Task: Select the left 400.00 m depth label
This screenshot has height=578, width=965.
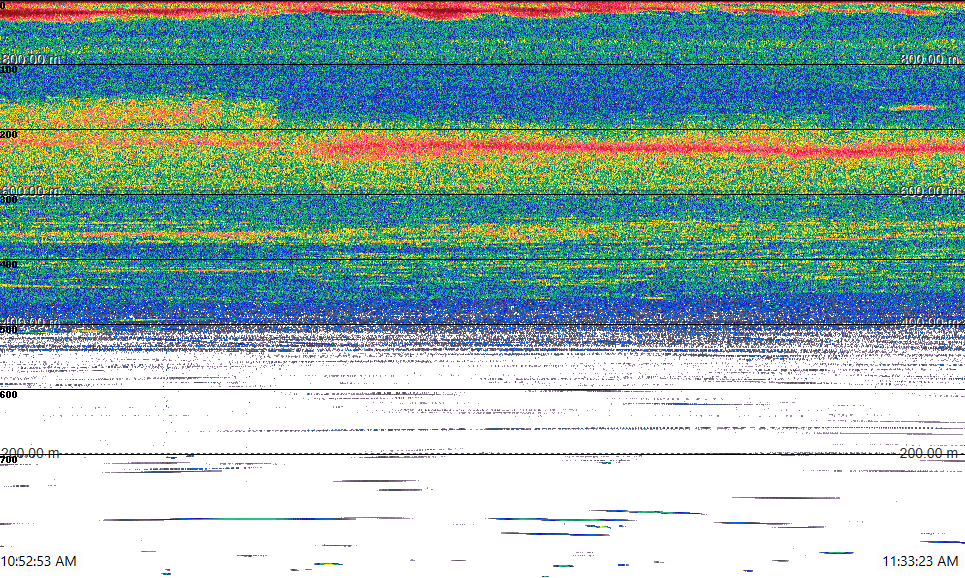Action: [31, 322]
